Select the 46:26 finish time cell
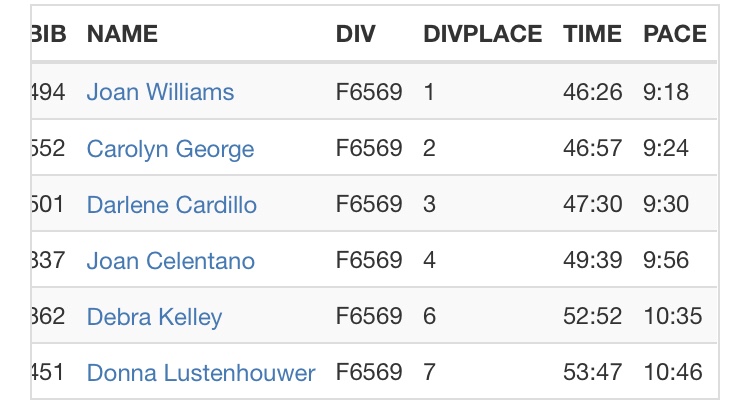 (x=590, y=93)
